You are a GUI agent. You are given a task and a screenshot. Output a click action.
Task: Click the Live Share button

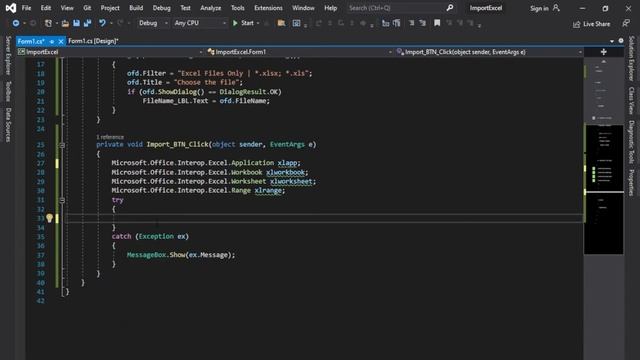[x=592, y=24]
